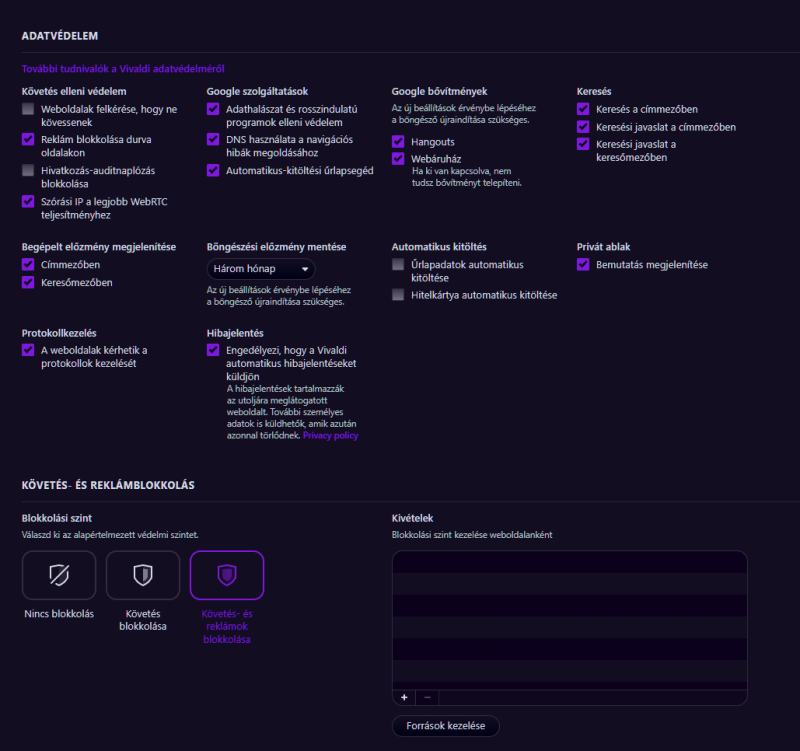Toggle the Webáruház checkbox
Image resolution: width=800 pixels, height=751 pixels.
click(x=398, y=158)
